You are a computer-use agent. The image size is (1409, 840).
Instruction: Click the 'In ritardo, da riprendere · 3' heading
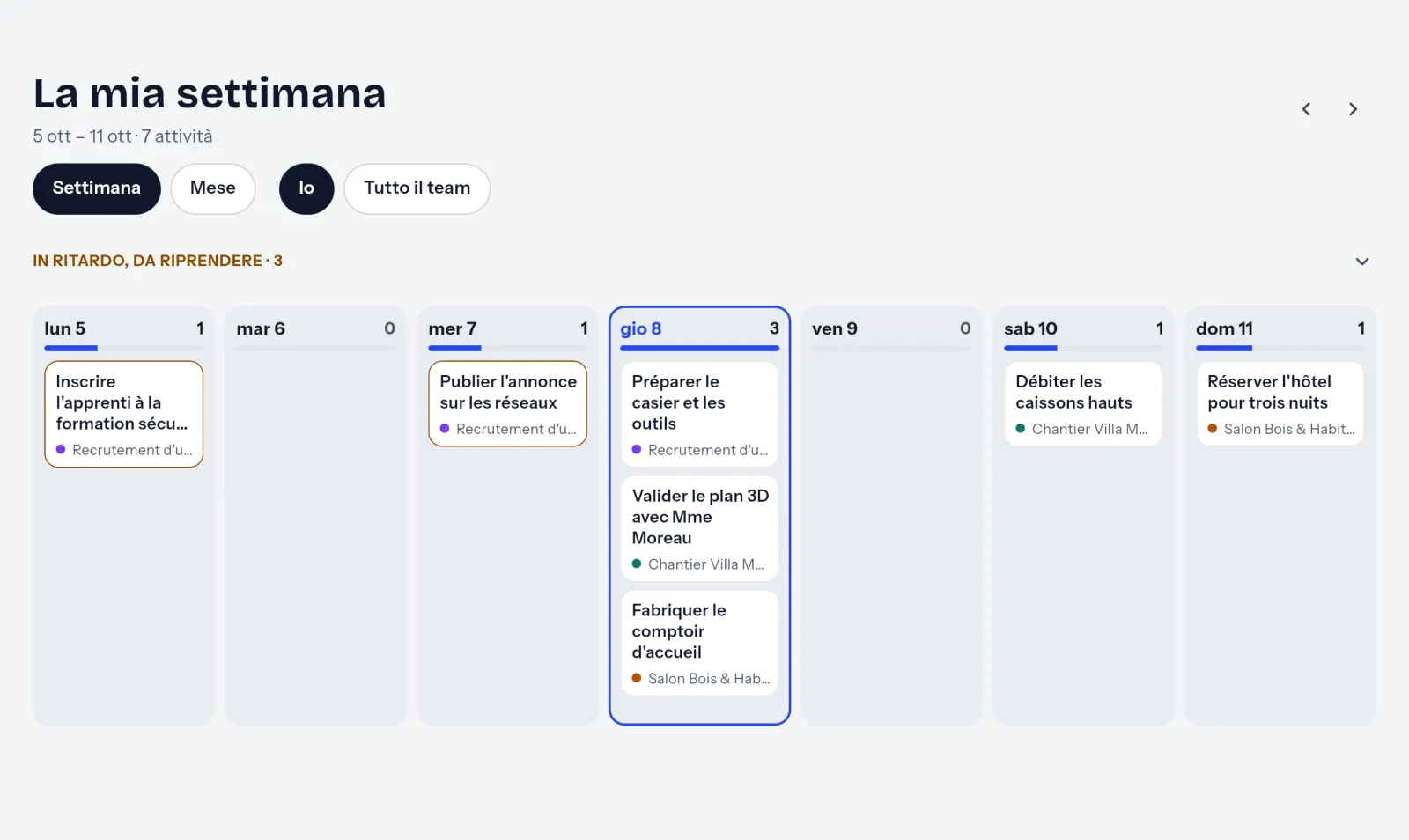158,261
